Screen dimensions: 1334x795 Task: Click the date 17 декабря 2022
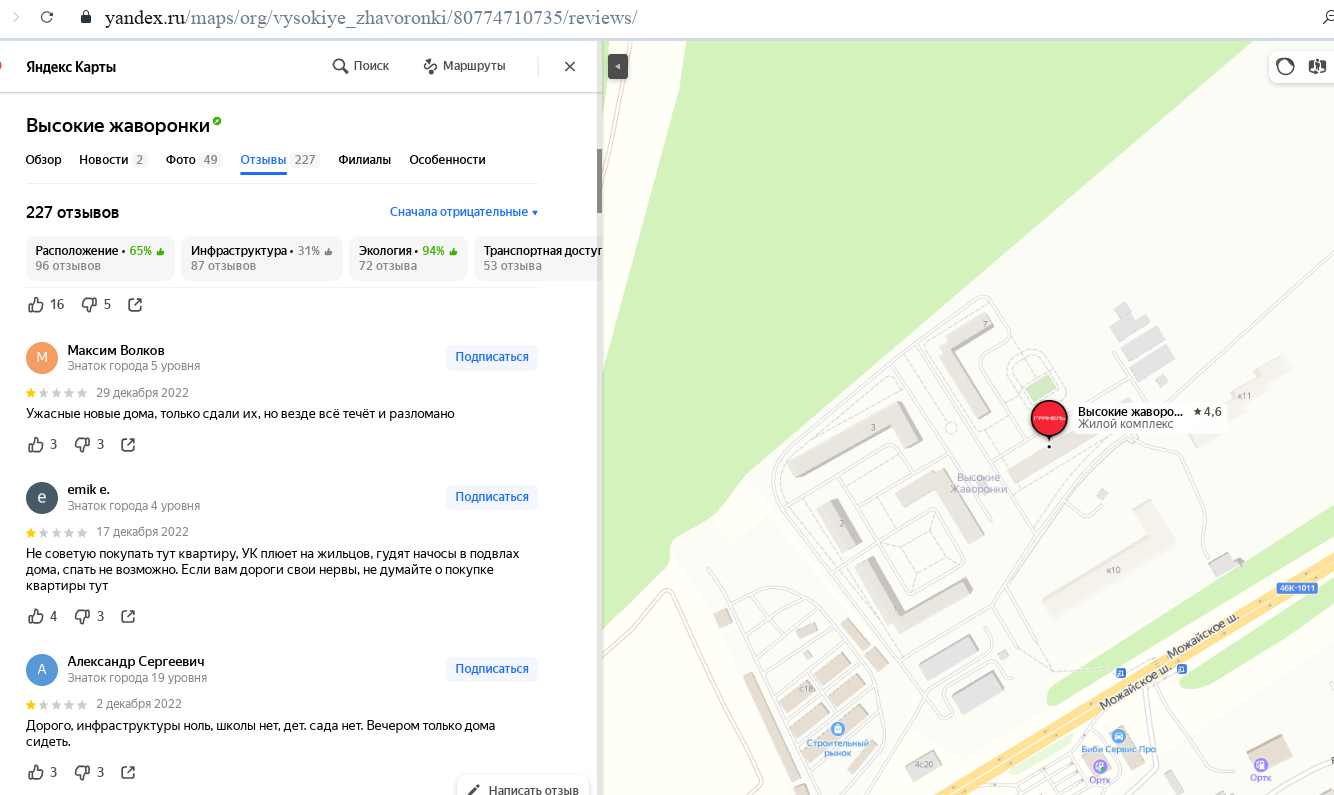tap(142, 532)
